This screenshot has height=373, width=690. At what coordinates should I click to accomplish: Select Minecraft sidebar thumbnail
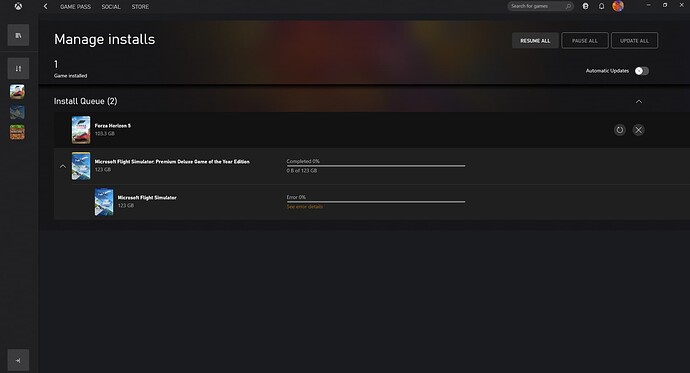(17, 132)
